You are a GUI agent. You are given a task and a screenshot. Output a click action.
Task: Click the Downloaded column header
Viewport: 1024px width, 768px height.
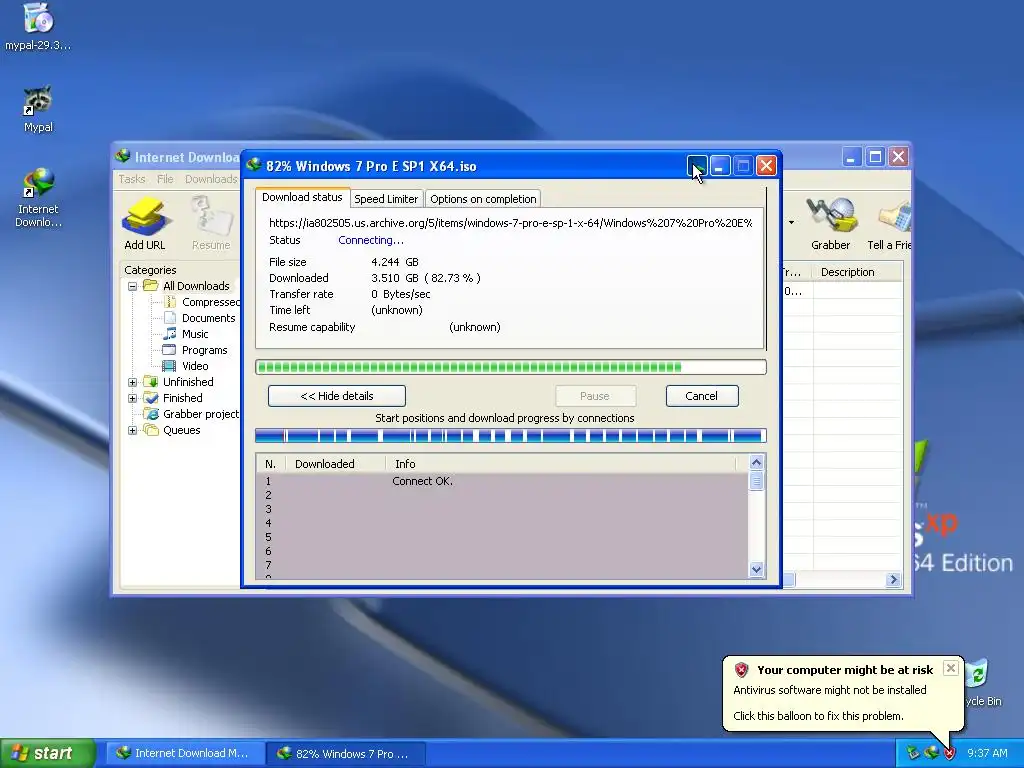[x=336, y=464]
